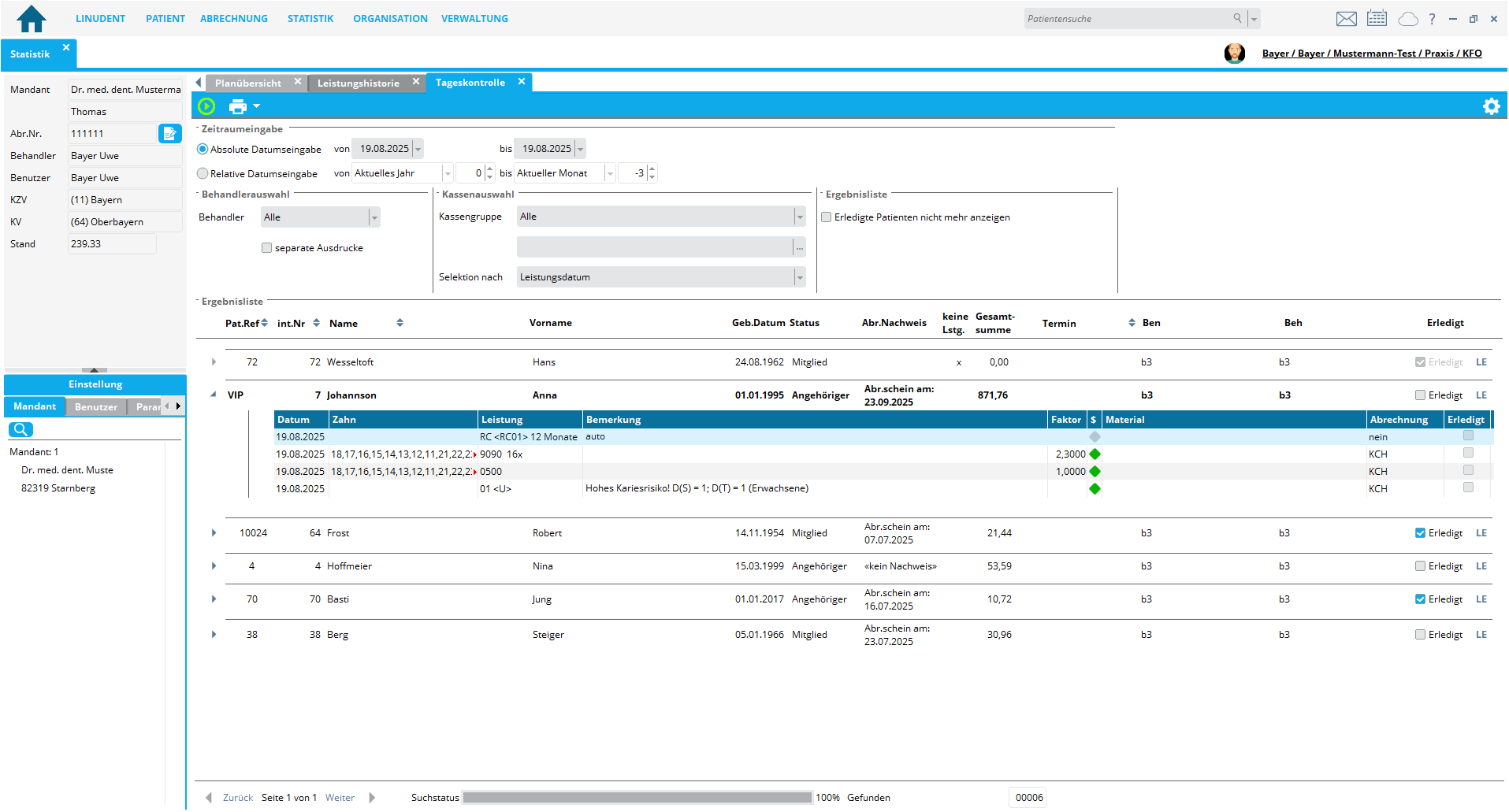Click the Patientensuche search field
The image size is (1509, 812).
[x=1127, y=19]
